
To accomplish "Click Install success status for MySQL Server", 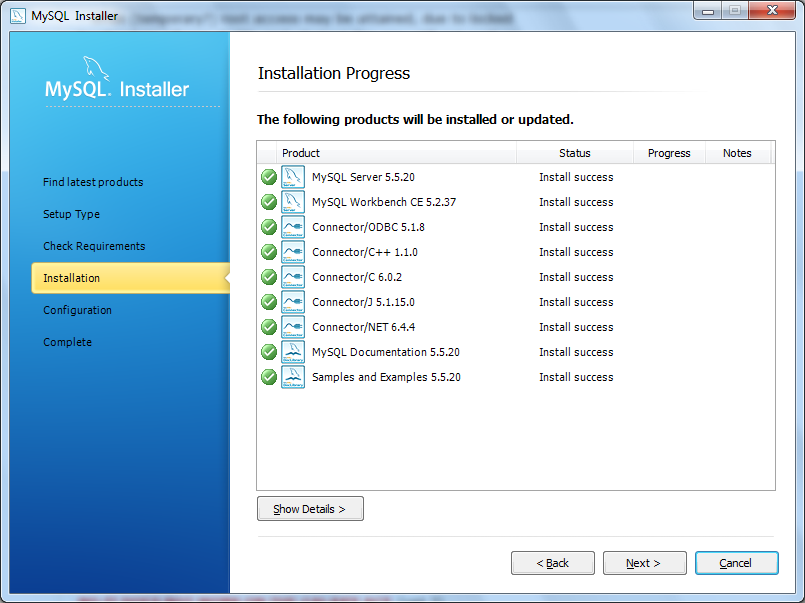I will pyautogui.click(x=576, y=177).
